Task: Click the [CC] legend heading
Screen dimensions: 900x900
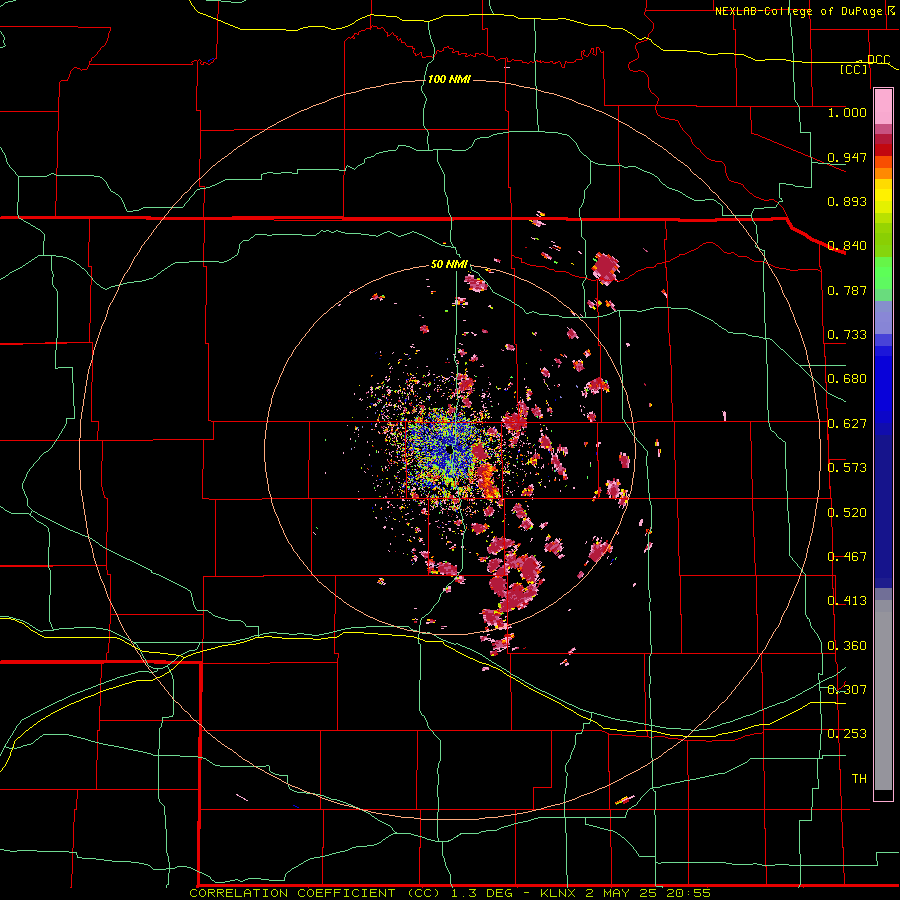Action: (x=854, y=69)
